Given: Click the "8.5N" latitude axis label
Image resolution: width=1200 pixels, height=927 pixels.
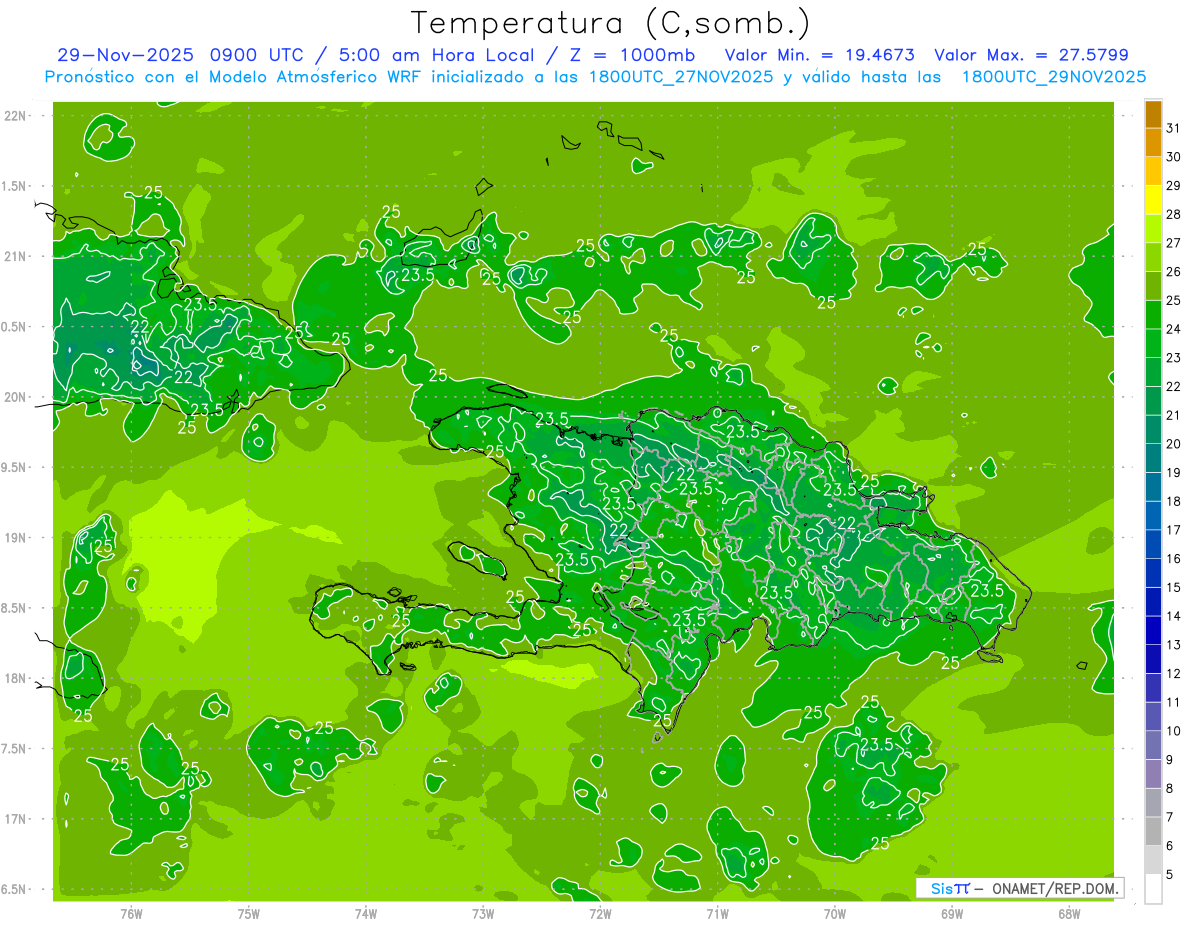Looking at the screenshot, I should click(15, 608).
